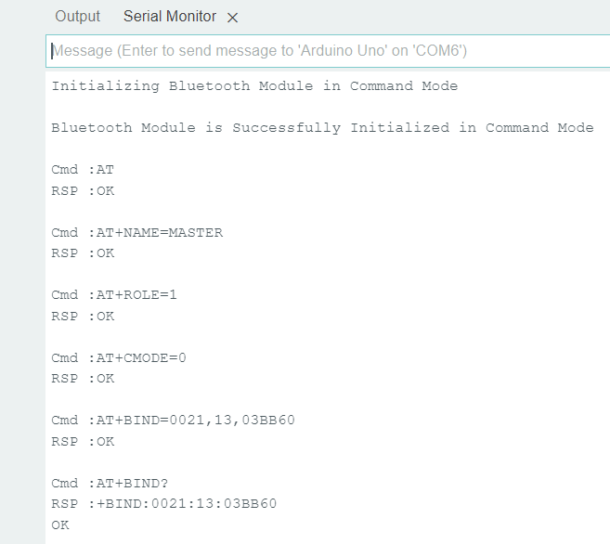Viewport: 610px width, 544px height.
Task: Close the Serial Monitor tab
Action: click(232, 18)
